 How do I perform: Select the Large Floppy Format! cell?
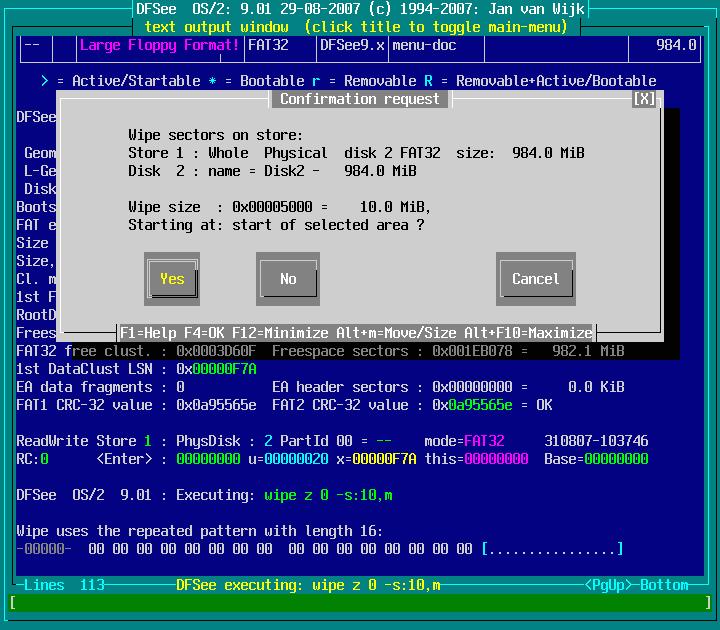pos(159,45)
